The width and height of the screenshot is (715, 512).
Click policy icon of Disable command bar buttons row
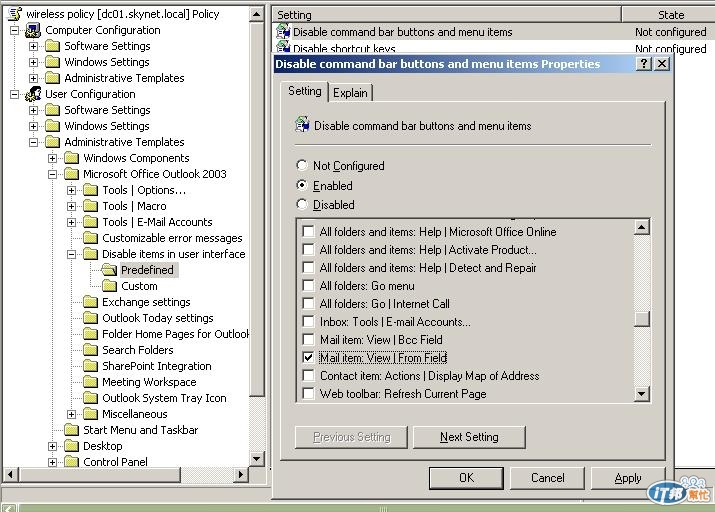pyautogui.click(x=283, y=31)
